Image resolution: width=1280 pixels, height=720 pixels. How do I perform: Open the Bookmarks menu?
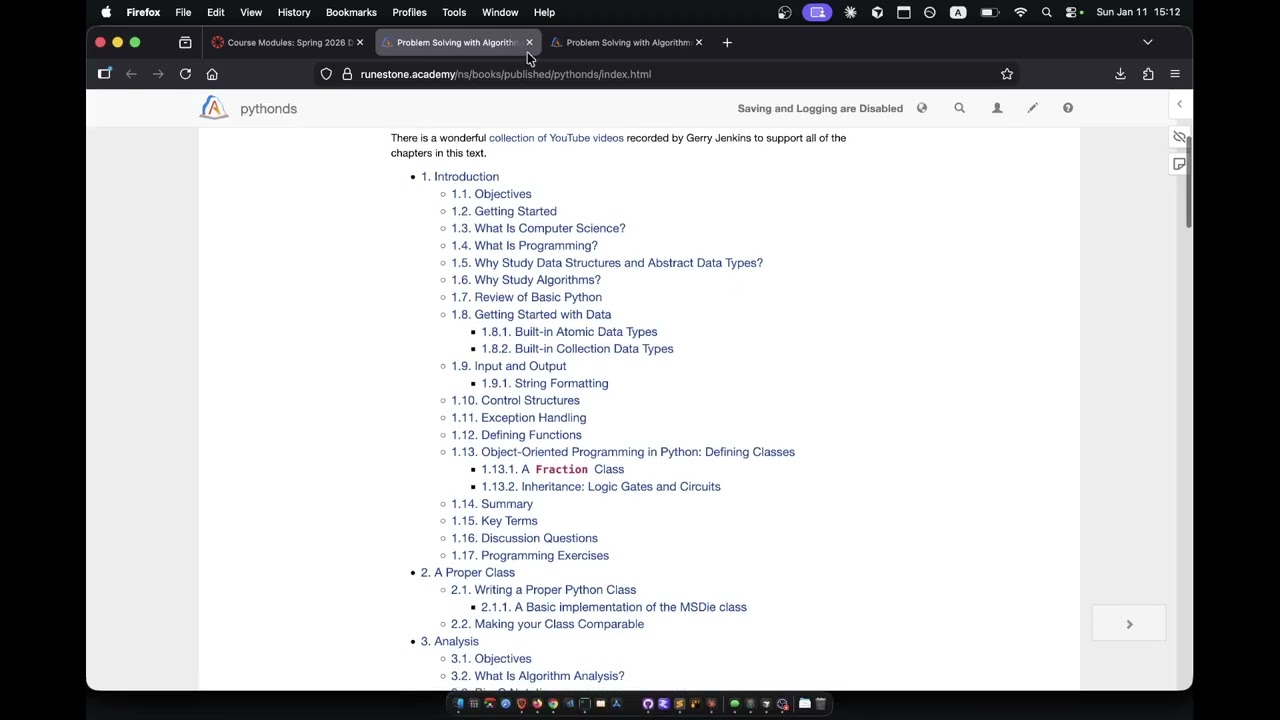coord(351,12)
